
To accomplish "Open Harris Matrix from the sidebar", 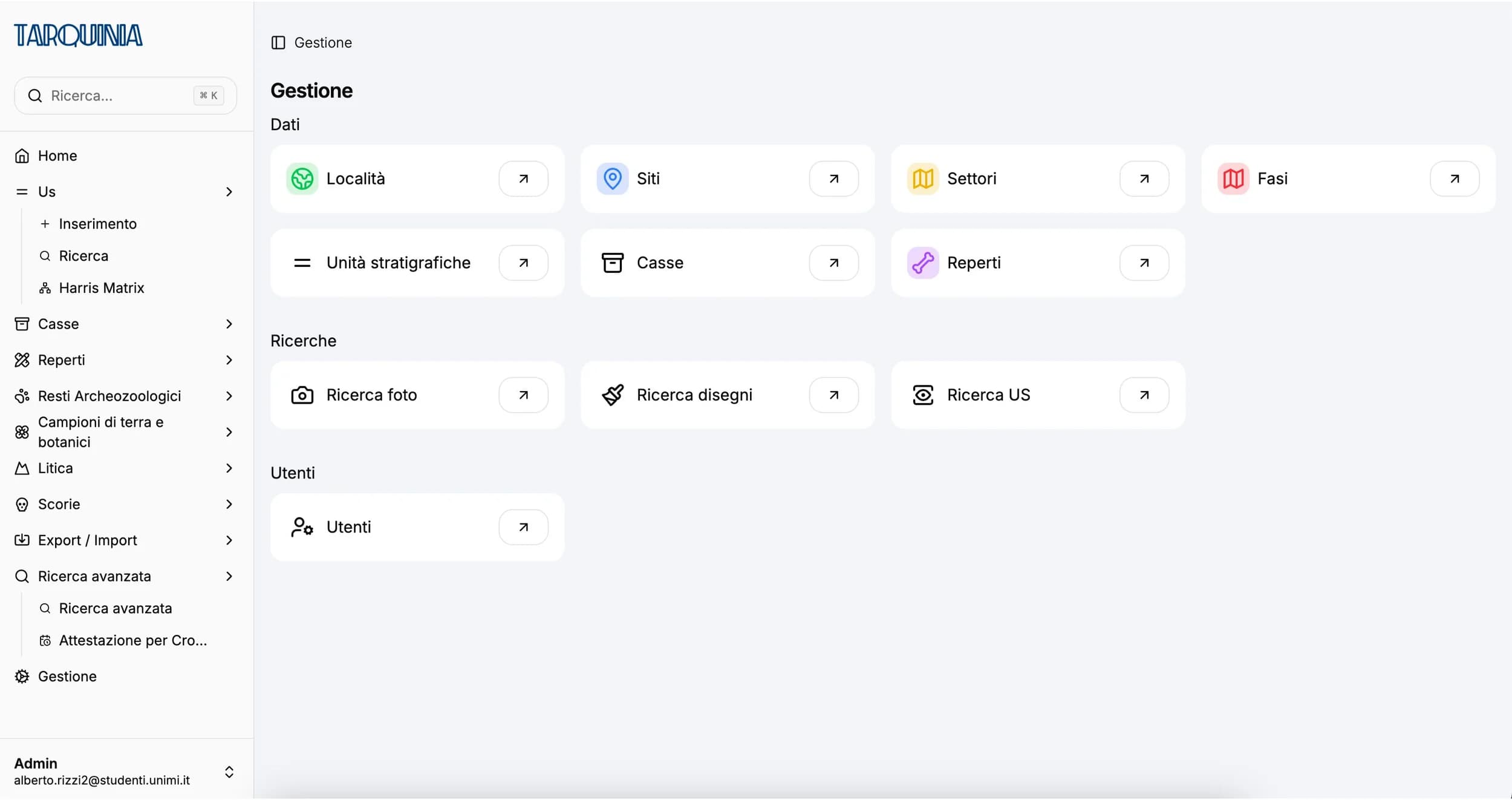I will coord(101,288).
